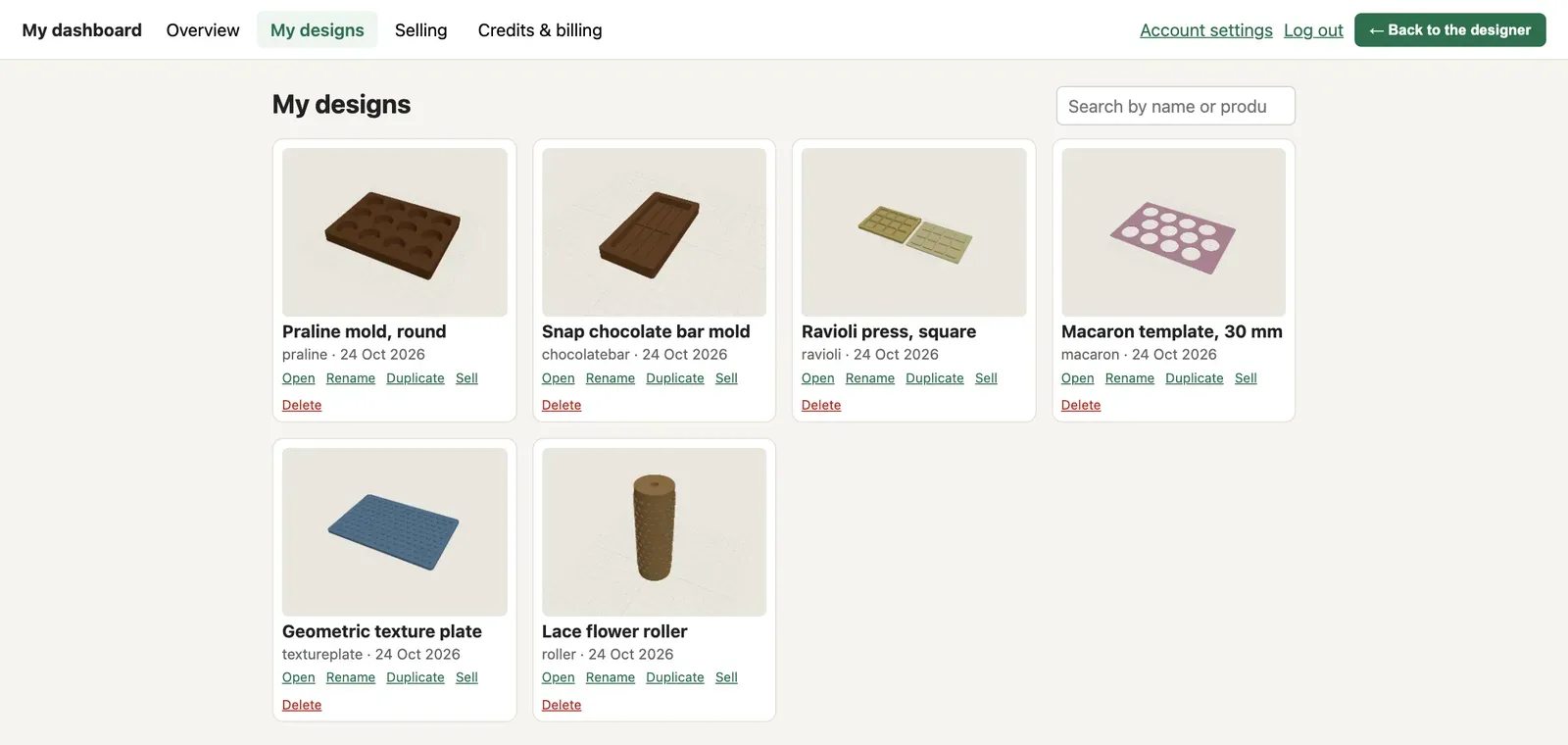1568x745 pixels.
Task: Duplicate the Ravioli press, square design
Action: (935, 378)
